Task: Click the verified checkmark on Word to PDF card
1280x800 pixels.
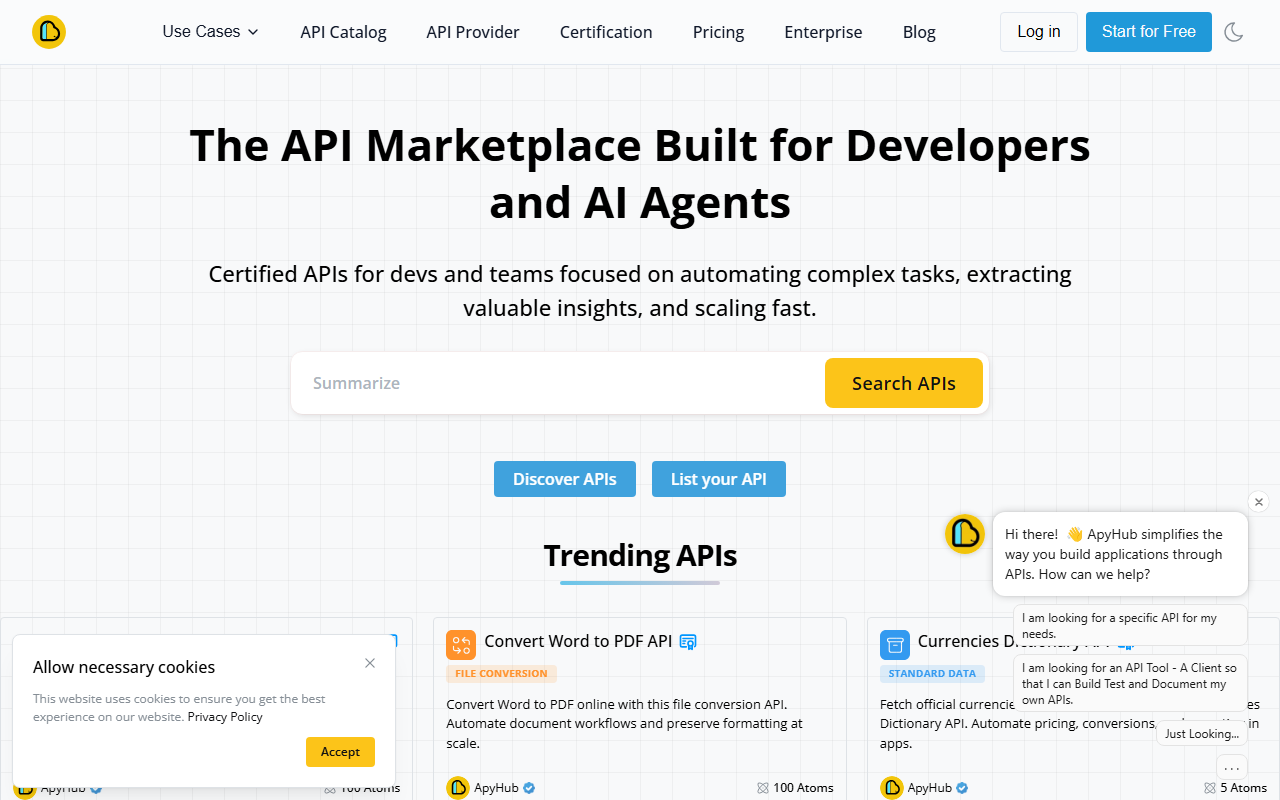Action: [529, 788]
